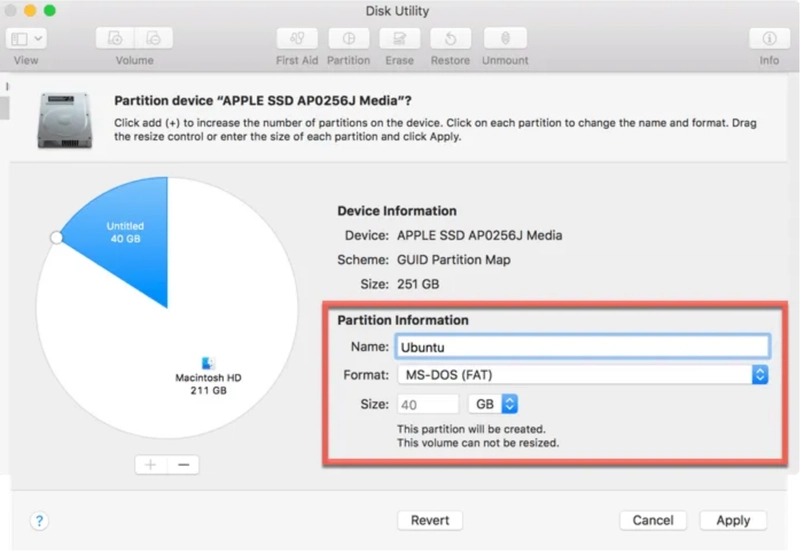This screenshot has width=800, height=555.
Task: Click the pie chart resize handle
Action: [x=56, y=237]
